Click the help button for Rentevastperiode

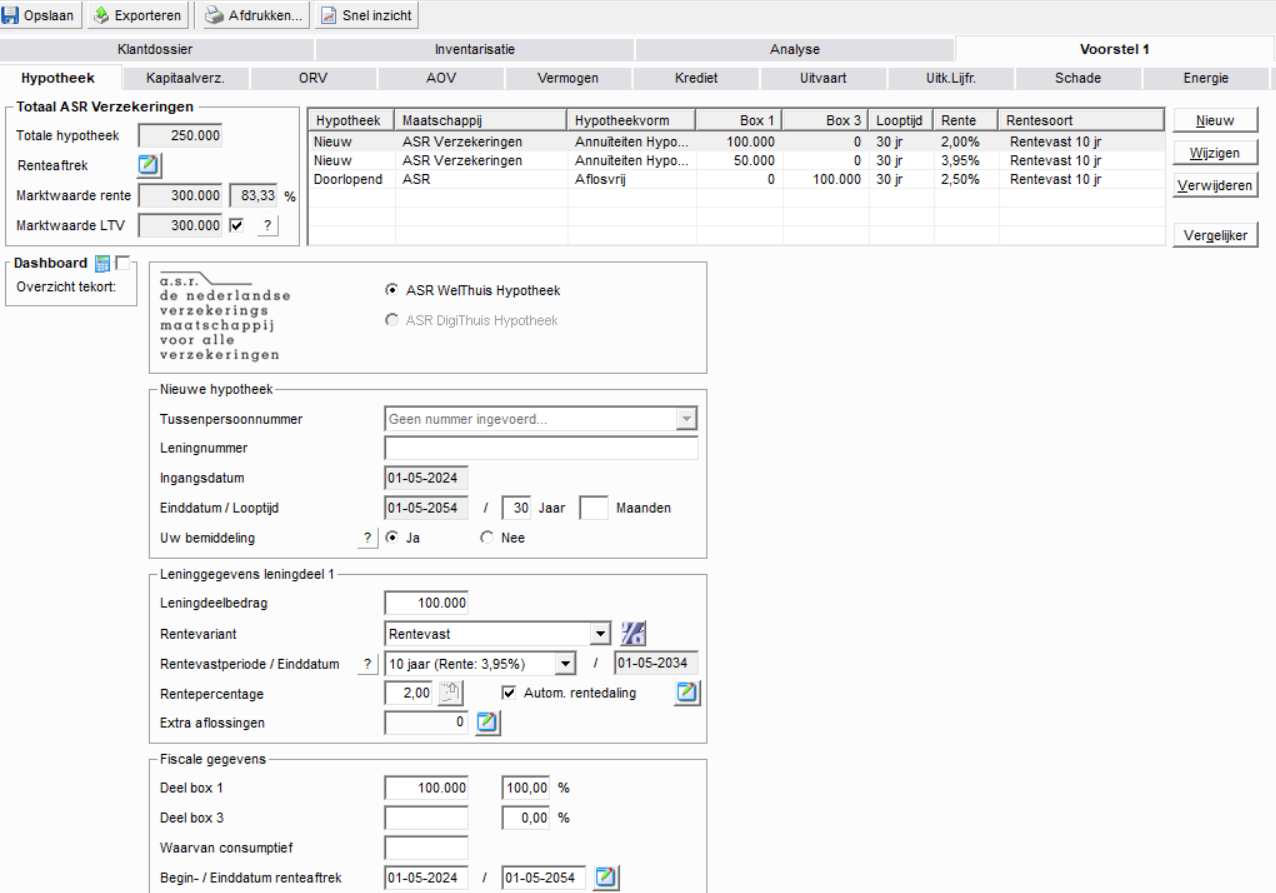368,664
